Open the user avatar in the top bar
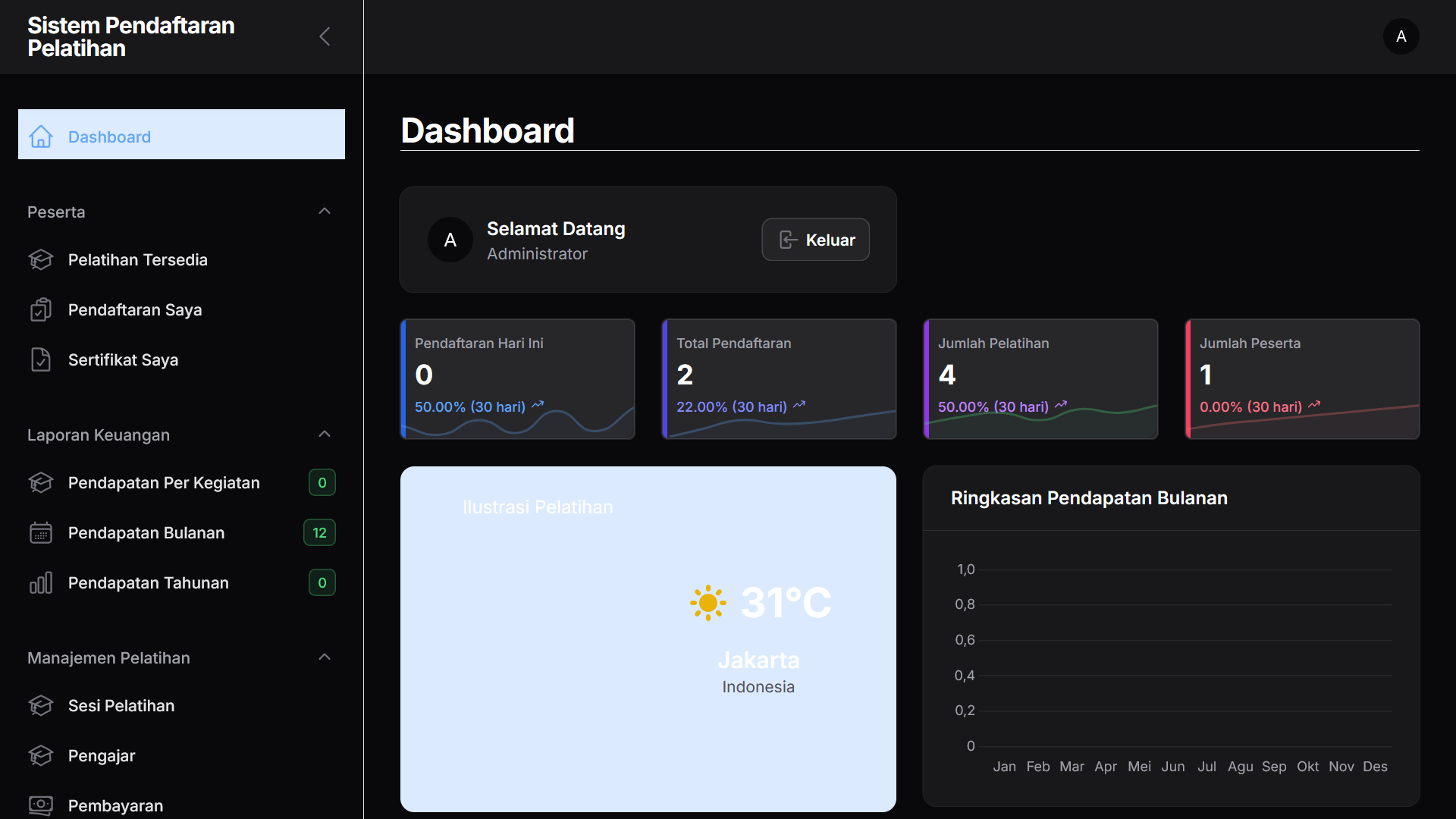This screenshot has height=819, width=1456. 1401,36
